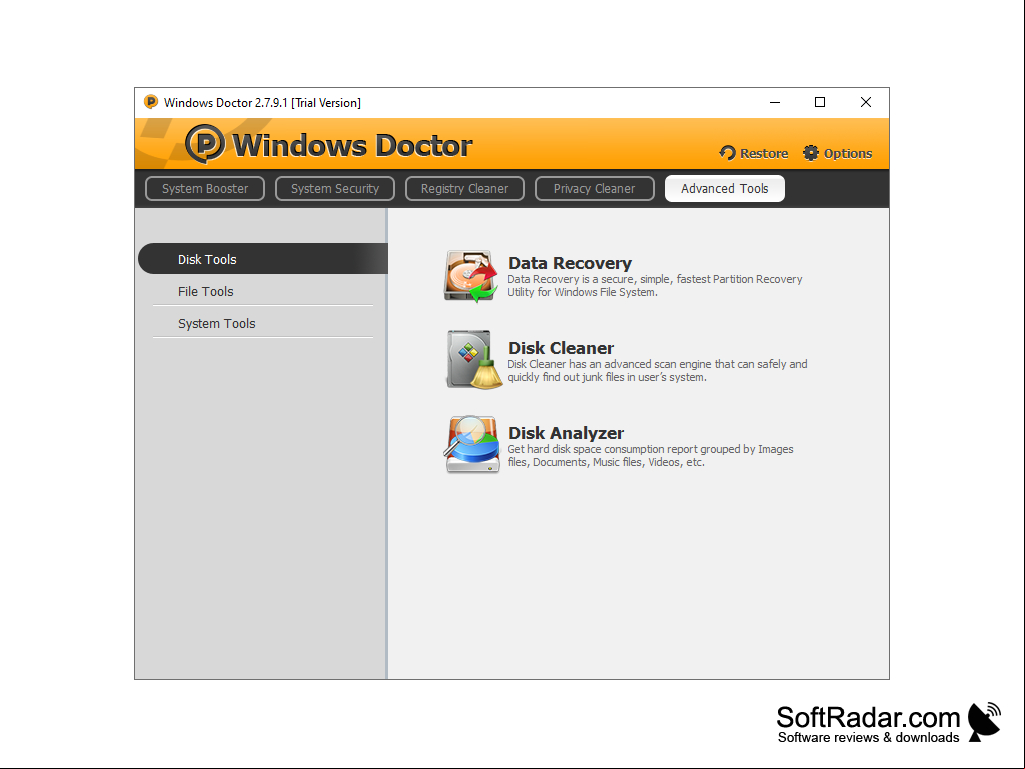Open the Data Recovery hard drive icon

click(471, 276)
